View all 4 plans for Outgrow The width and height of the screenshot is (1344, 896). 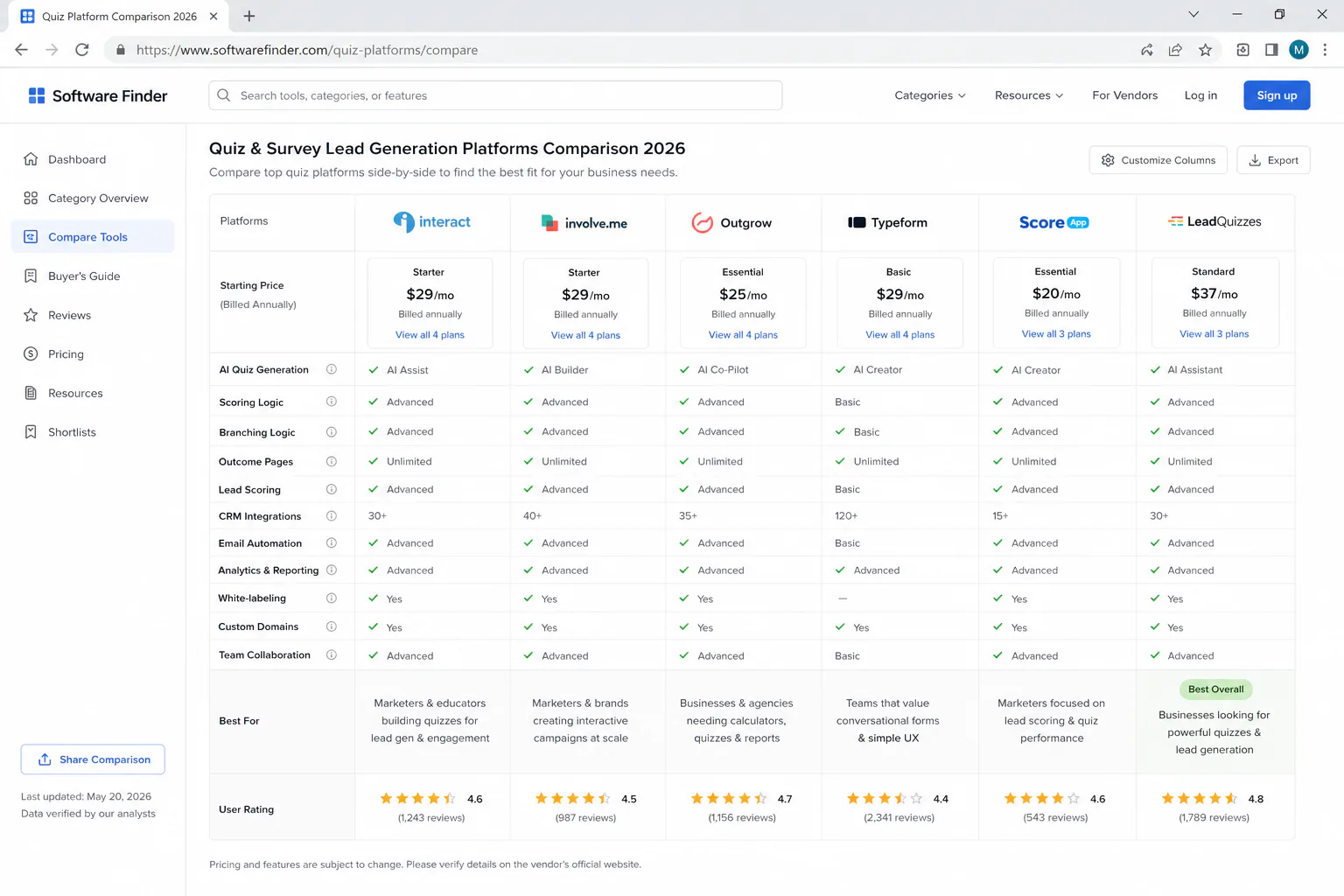743,335
